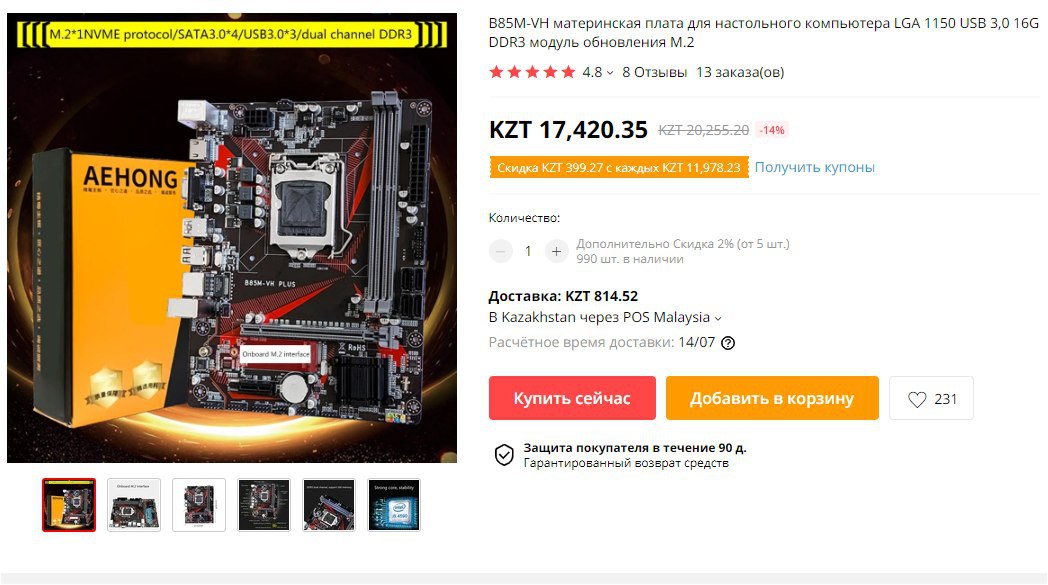Select the first thumbnail with orange box
The image size is (1048, 585).
69,505
